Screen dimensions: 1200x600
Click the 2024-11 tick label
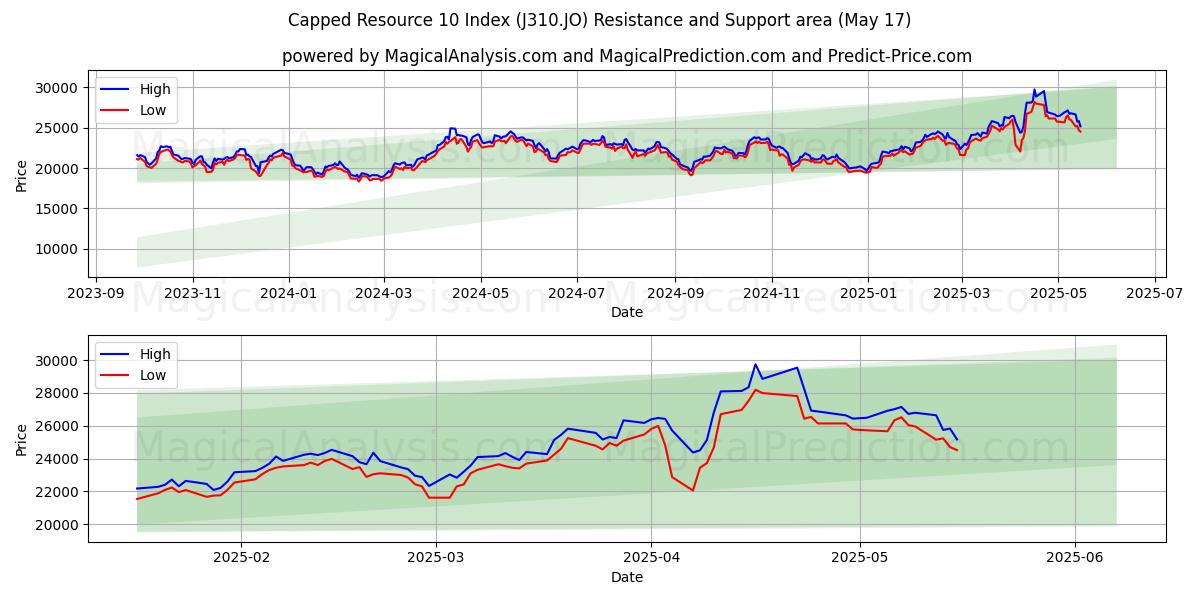(771, 294)
